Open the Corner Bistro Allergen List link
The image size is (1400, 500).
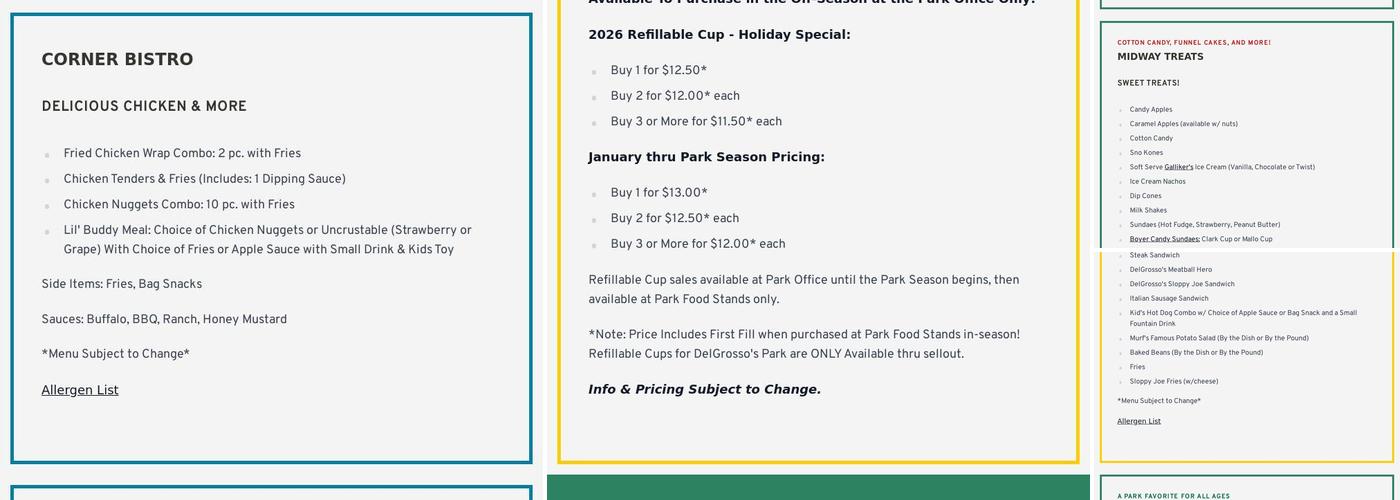click(x=80, y=390)
